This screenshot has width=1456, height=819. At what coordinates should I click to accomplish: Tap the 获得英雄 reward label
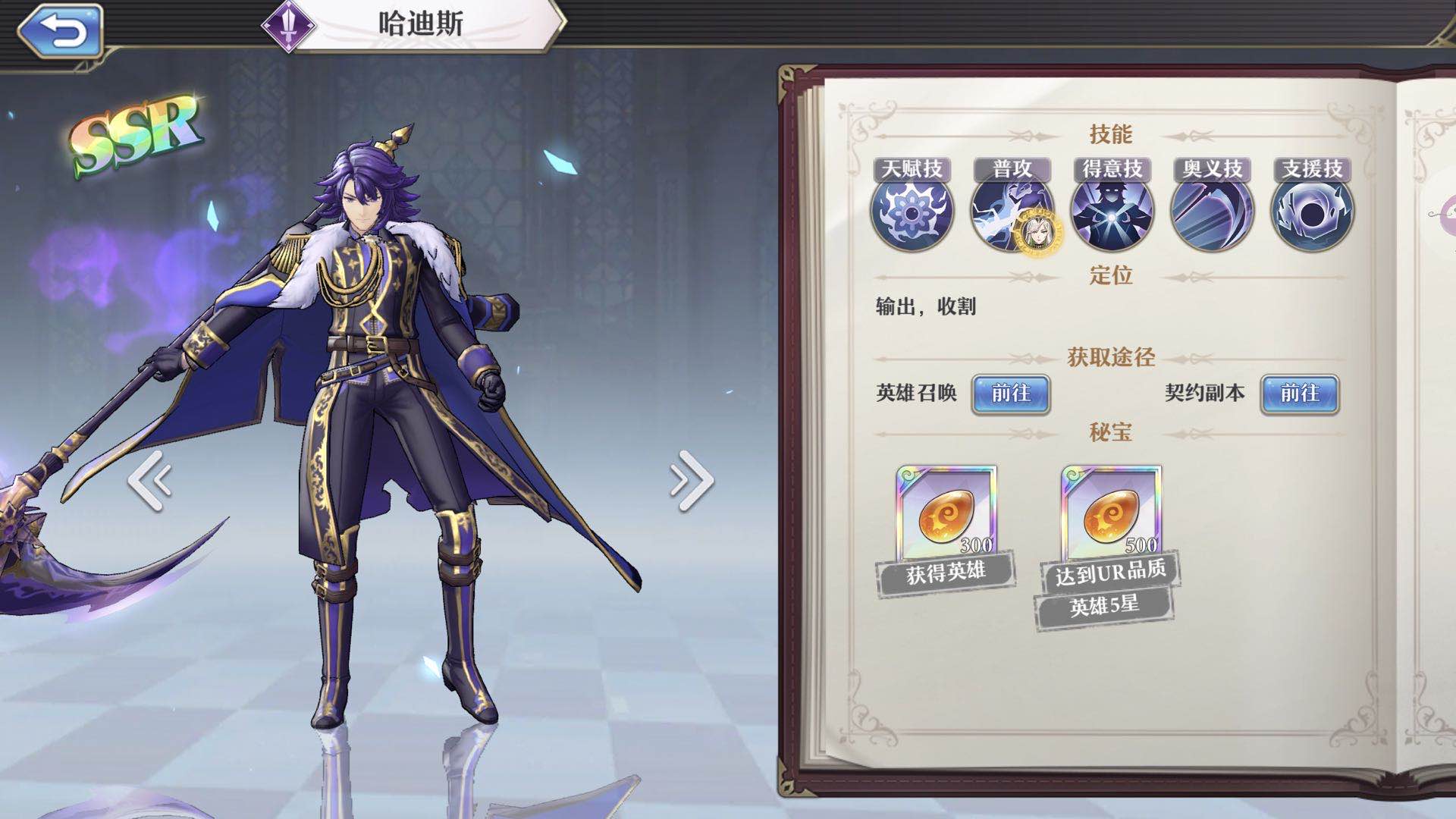pyautogui.click(x=946, y=573)
